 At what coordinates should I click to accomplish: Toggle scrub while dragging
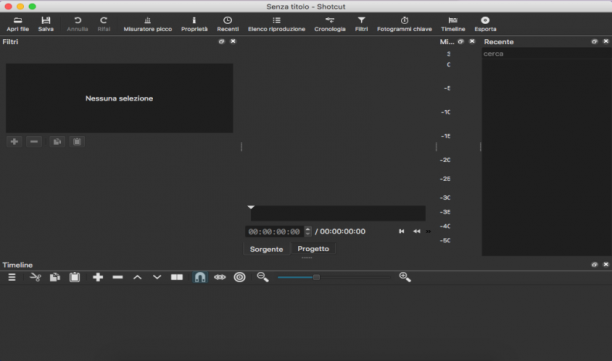220,277
